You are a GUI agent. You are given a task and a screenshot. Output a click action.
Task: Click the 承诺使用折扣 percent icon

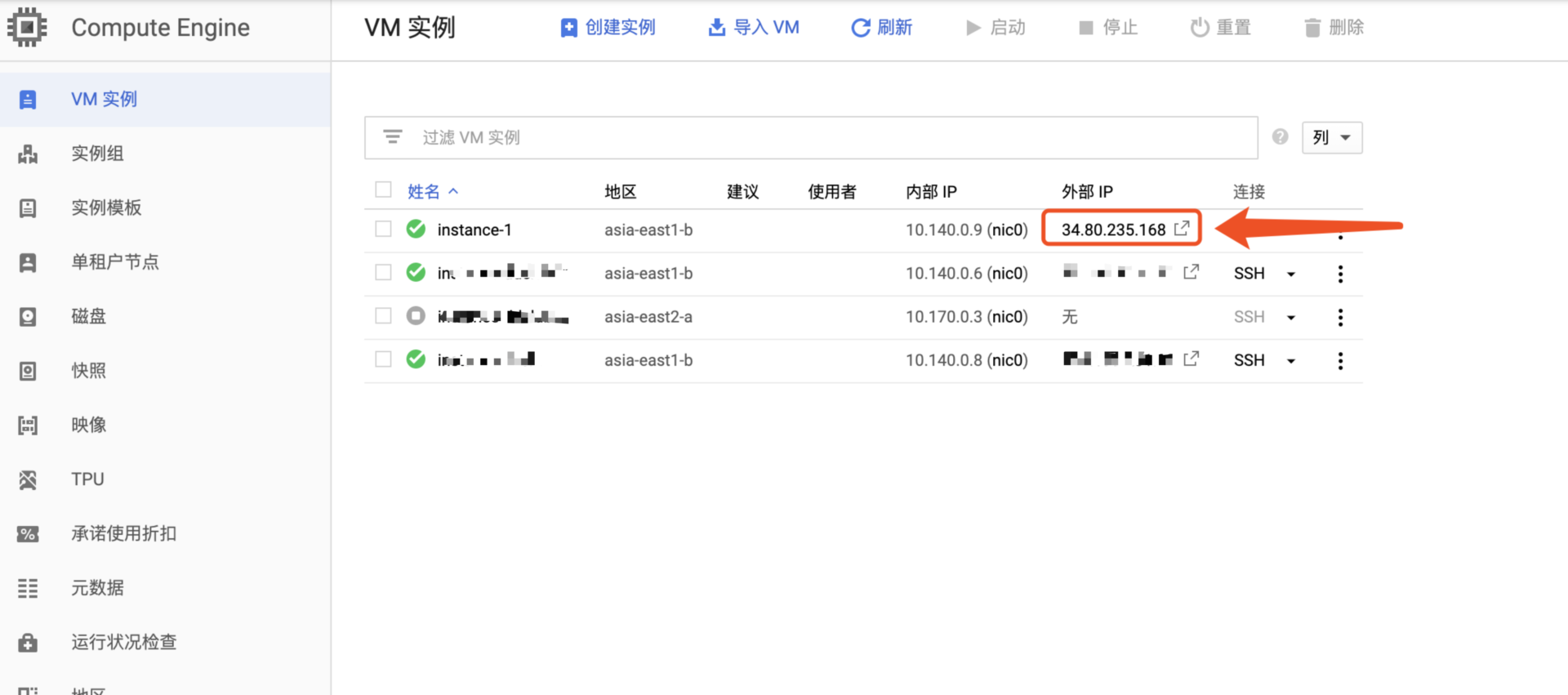click(28, 534)
